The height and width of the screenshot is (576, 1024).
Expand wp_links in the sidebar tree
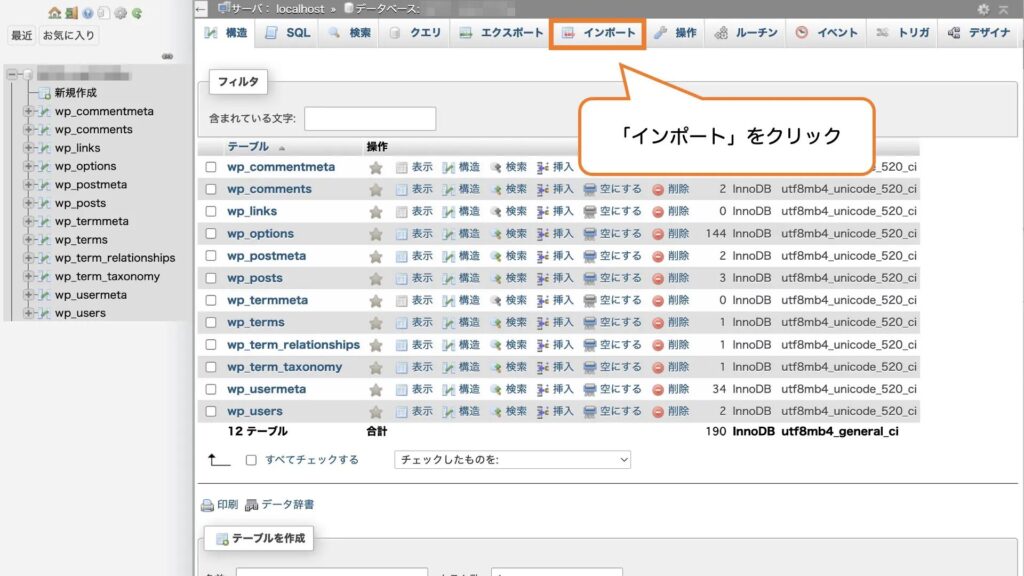(28, 148)
